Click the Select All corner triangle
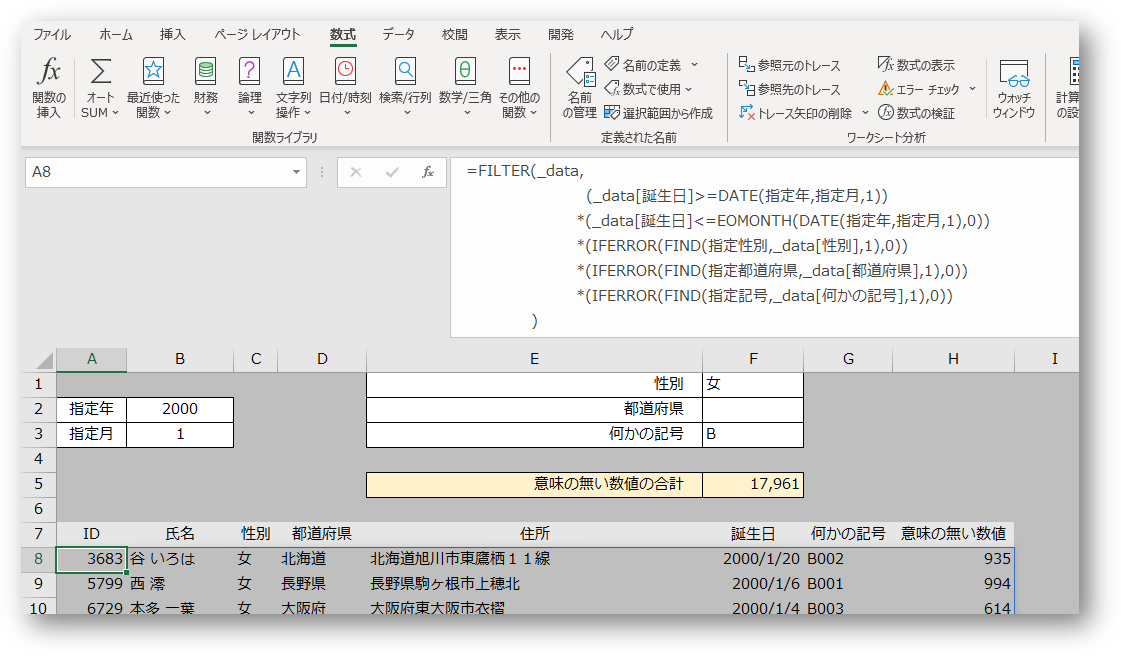The width and height of the screenshot is (1121, 656). 44,360
